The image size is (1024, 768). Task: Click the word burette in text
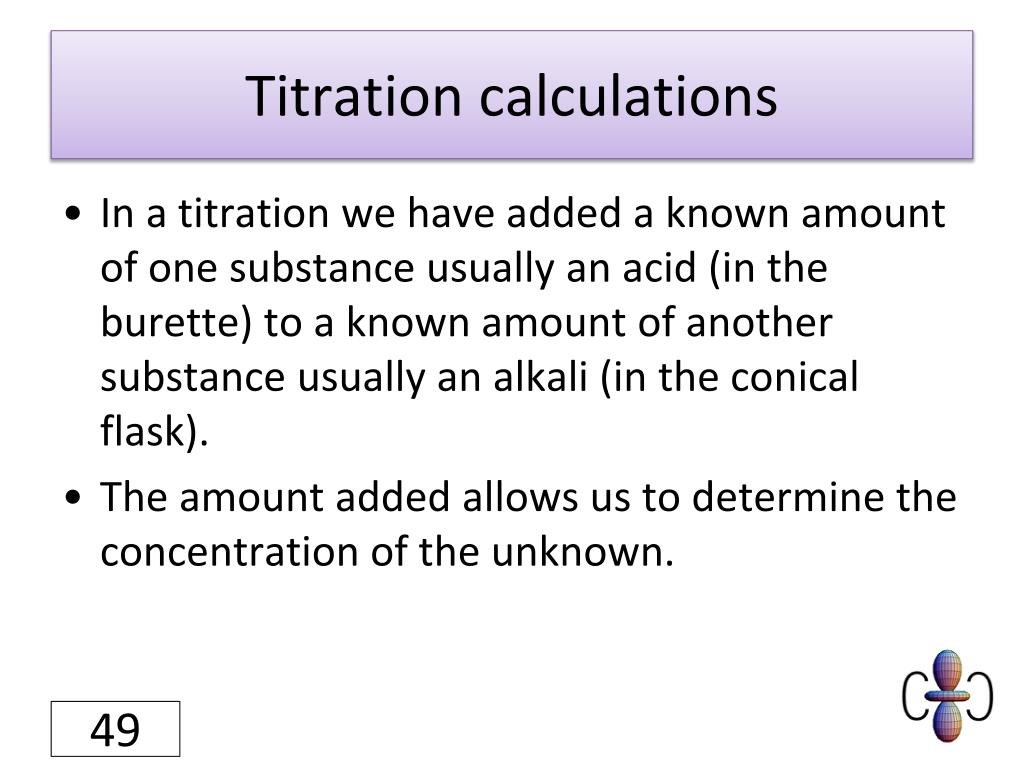pyautogui.click(x=170, y=323)
